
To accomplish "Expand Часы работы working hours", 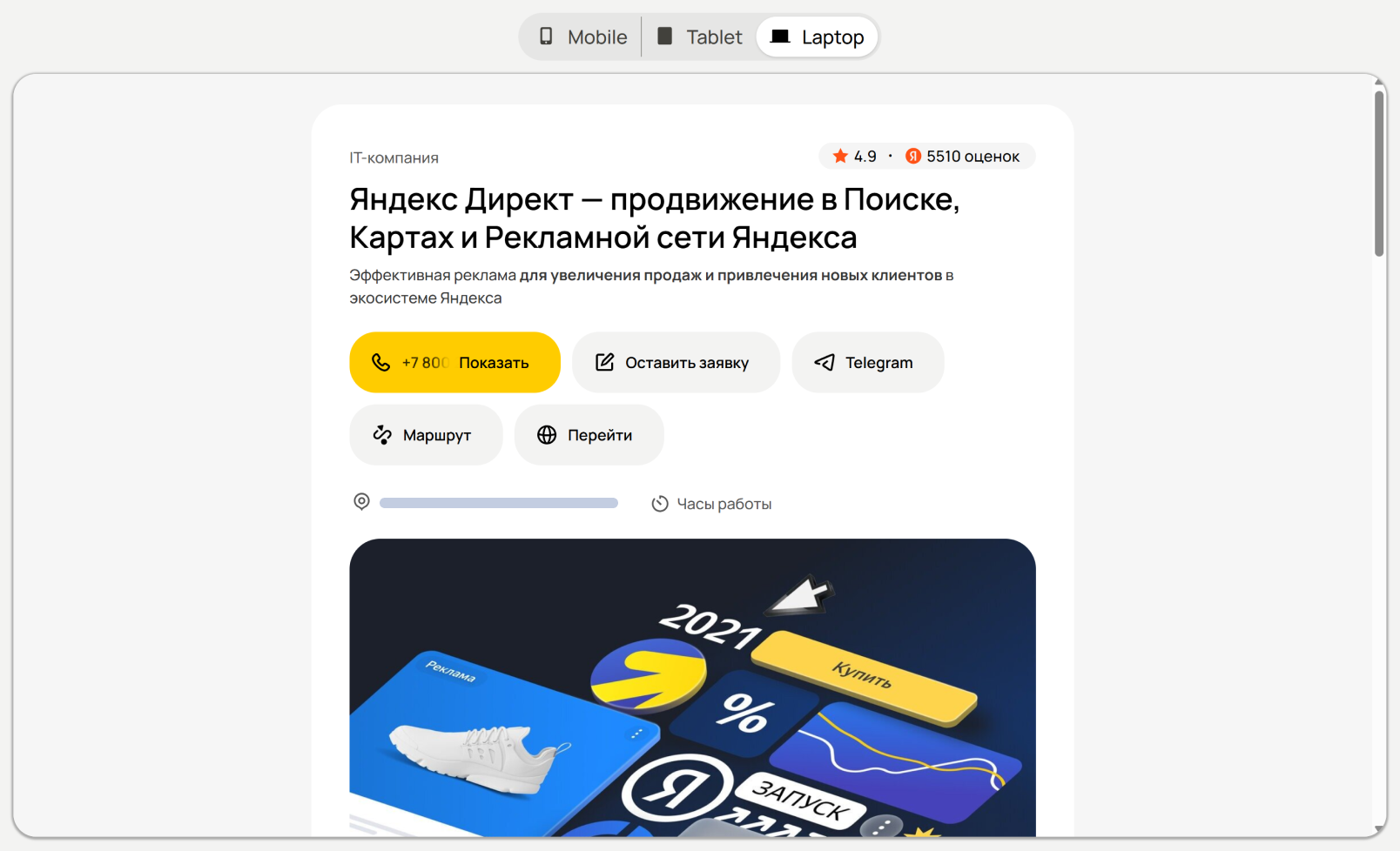I will click(x=711, y=504).
